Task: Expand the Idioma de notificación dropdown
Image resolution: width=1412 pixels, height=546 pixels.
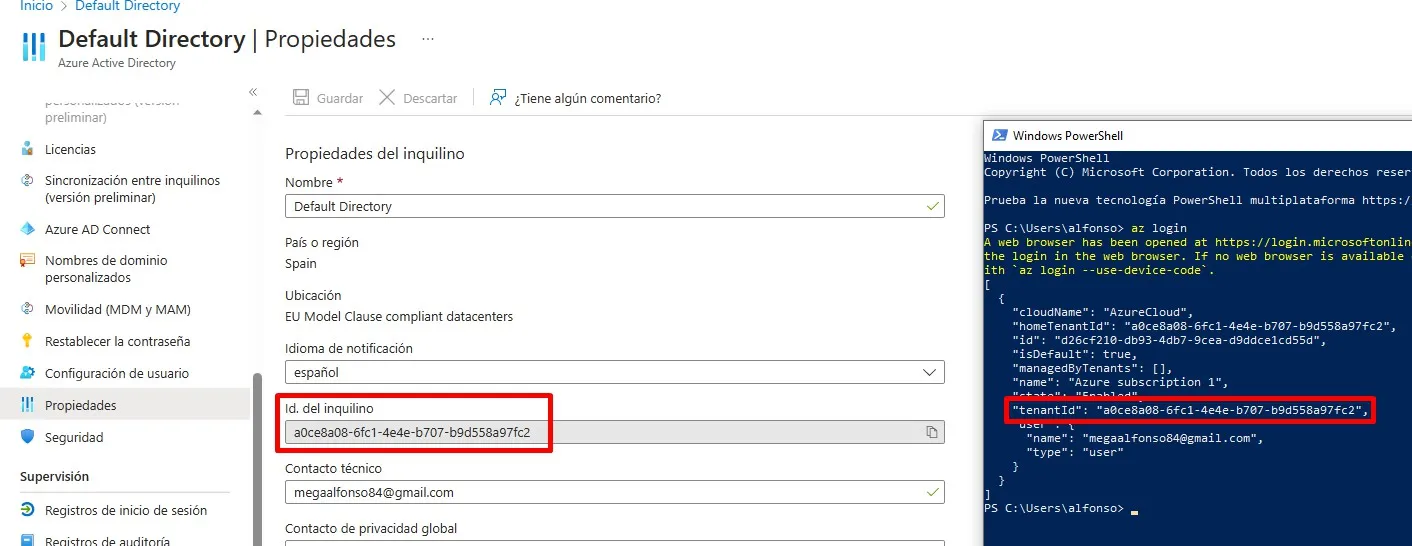Action: click(x=931, y=372)
